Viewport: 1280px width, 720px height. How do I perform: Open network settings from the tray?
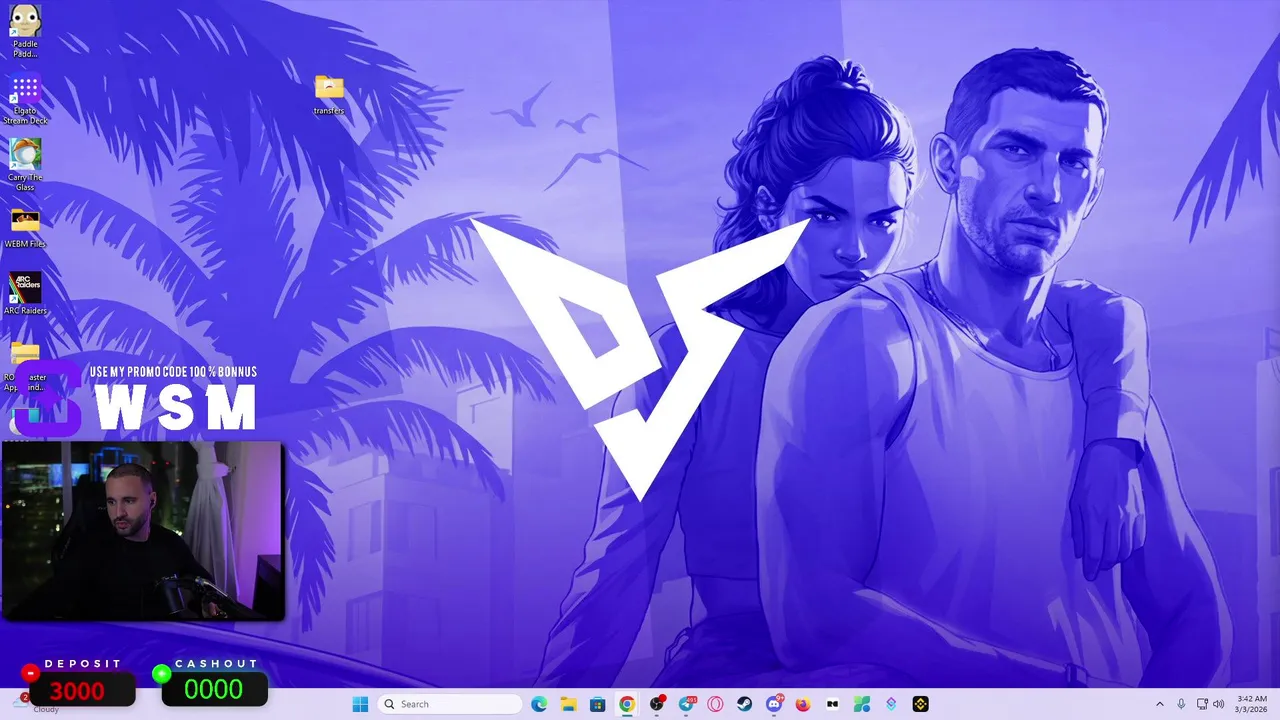pyautogui.click(x=1202, y=704)
